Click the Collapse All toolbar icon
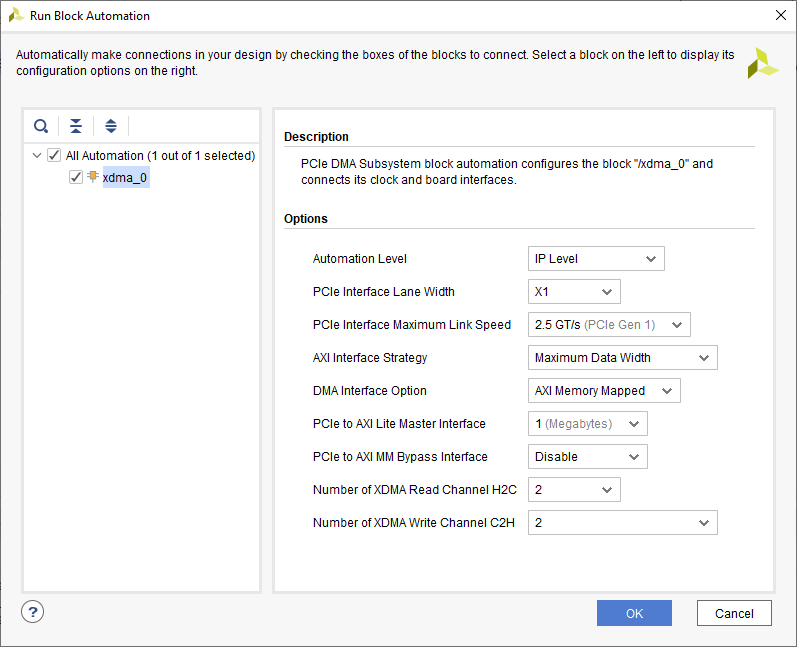Image resolution: width=797 pixels, height=647 pixels. coord(76,126)
